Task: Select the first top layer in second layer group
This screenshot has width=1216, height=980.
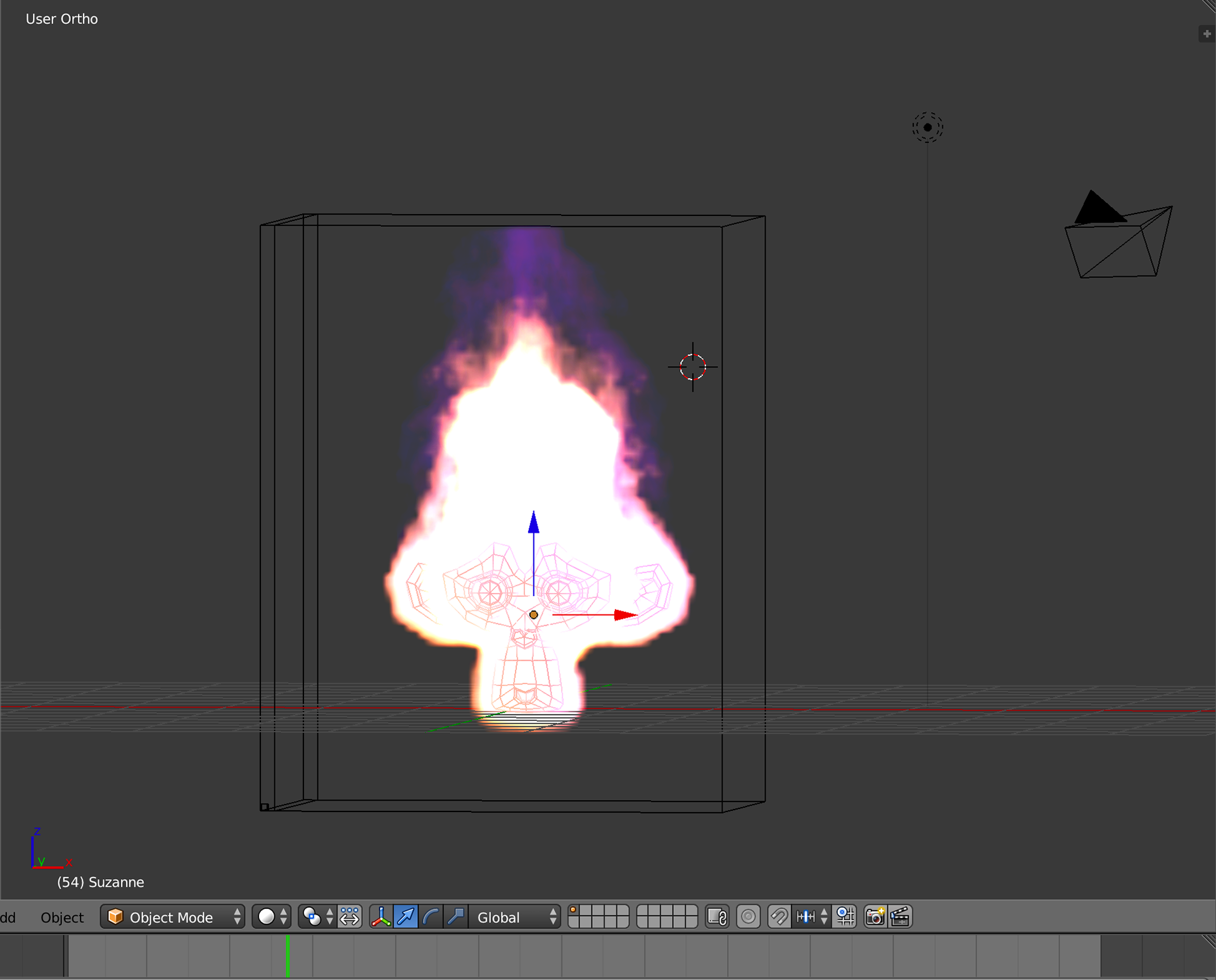Action: click(643, 911)
